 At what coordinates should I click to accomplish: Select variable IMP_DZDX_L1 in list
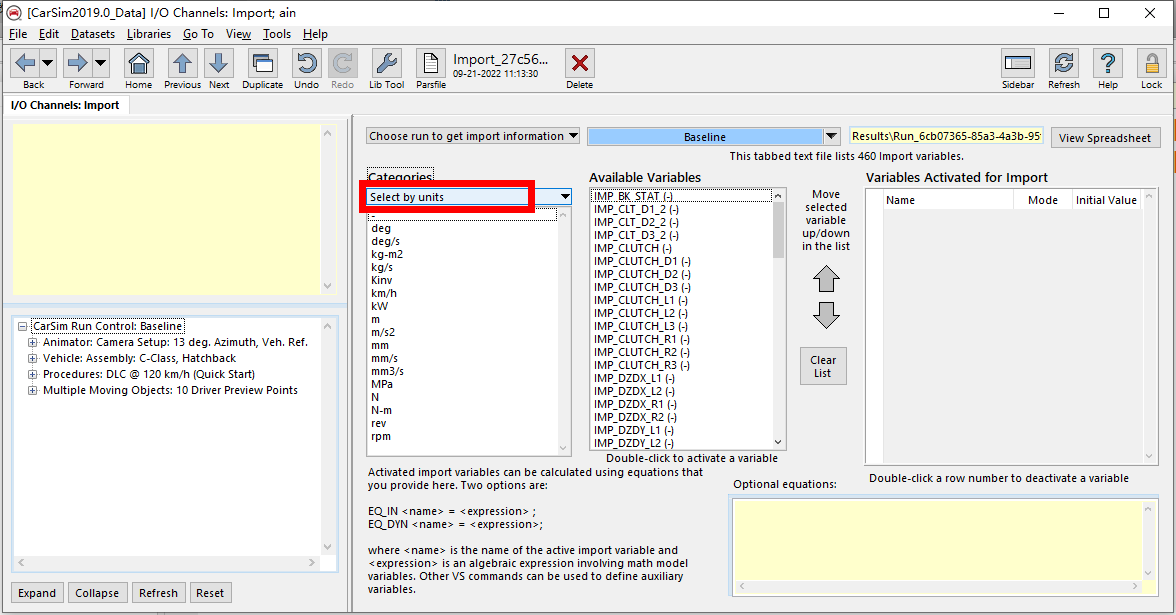(x=634, y=378)
